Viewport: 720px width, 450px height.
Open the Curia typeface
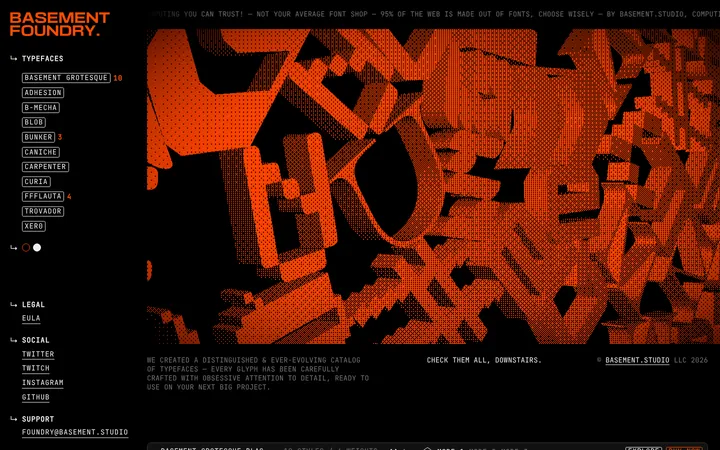(x=36, y=181)
